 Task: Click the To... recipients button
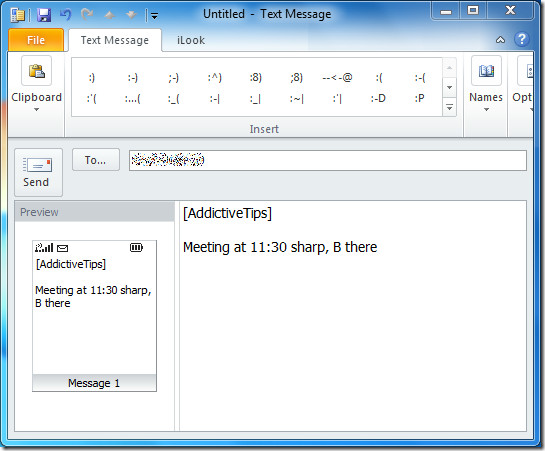click(96, 160)
